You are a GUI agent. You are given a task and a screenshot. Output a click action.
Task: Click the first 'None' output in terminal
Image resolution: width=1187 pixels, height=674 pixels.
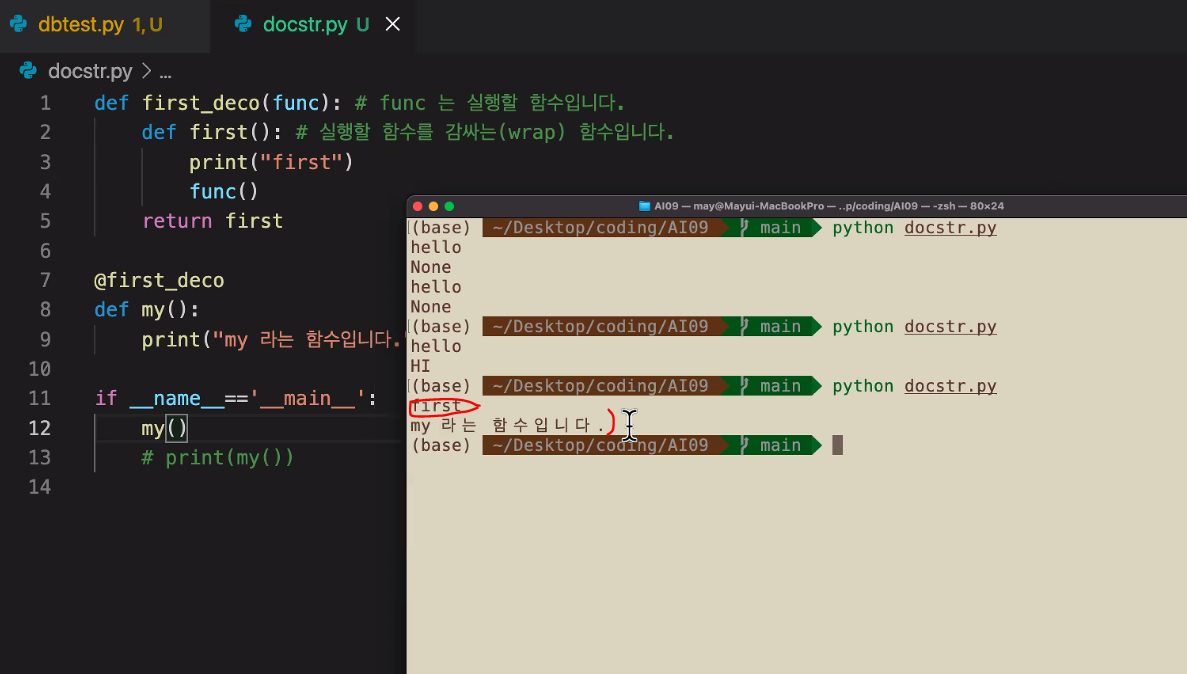[431, 267]
